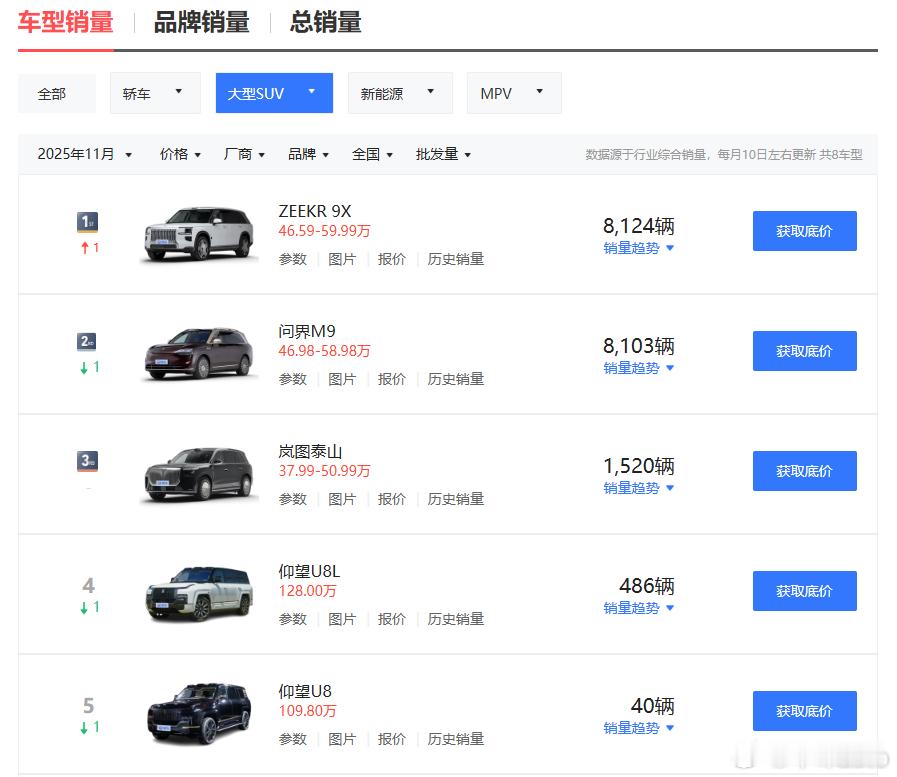Open the 2025年11月 date dropdown
The width and height of the screenshot is (897, 777).
(85, 154)
